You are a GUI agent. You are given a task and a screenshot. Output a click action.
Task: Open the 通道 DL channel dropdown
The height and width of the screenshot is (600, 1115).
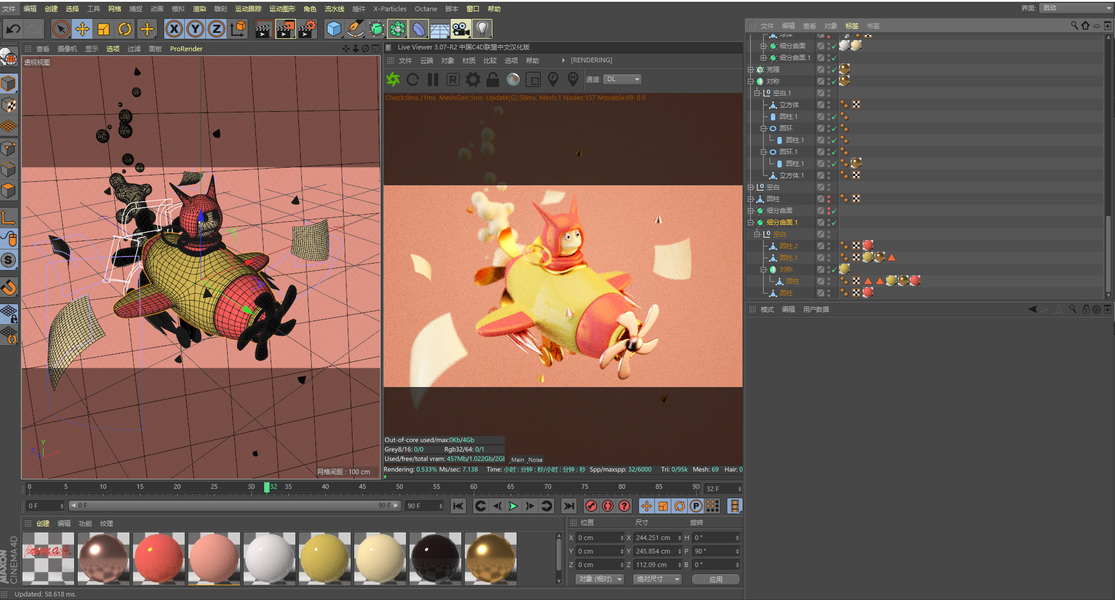[622, 79]
